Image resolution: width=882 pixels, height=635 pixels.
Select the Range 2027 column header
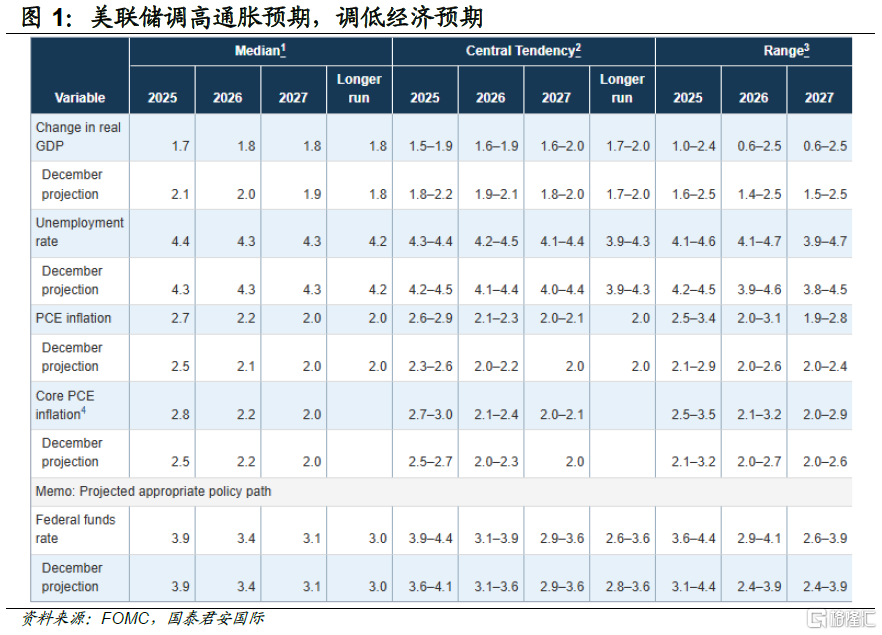(x=819, y=97)
